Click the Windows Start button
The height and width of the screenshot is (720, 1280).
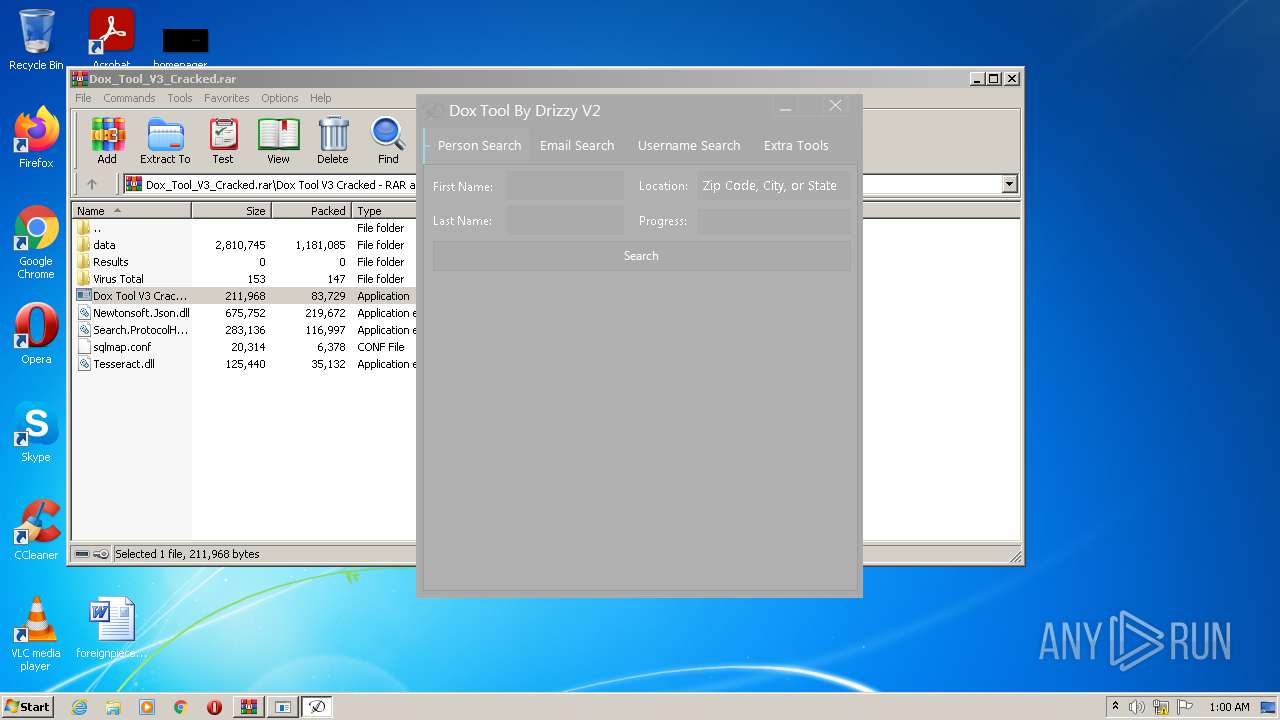(x=28, y=707)
